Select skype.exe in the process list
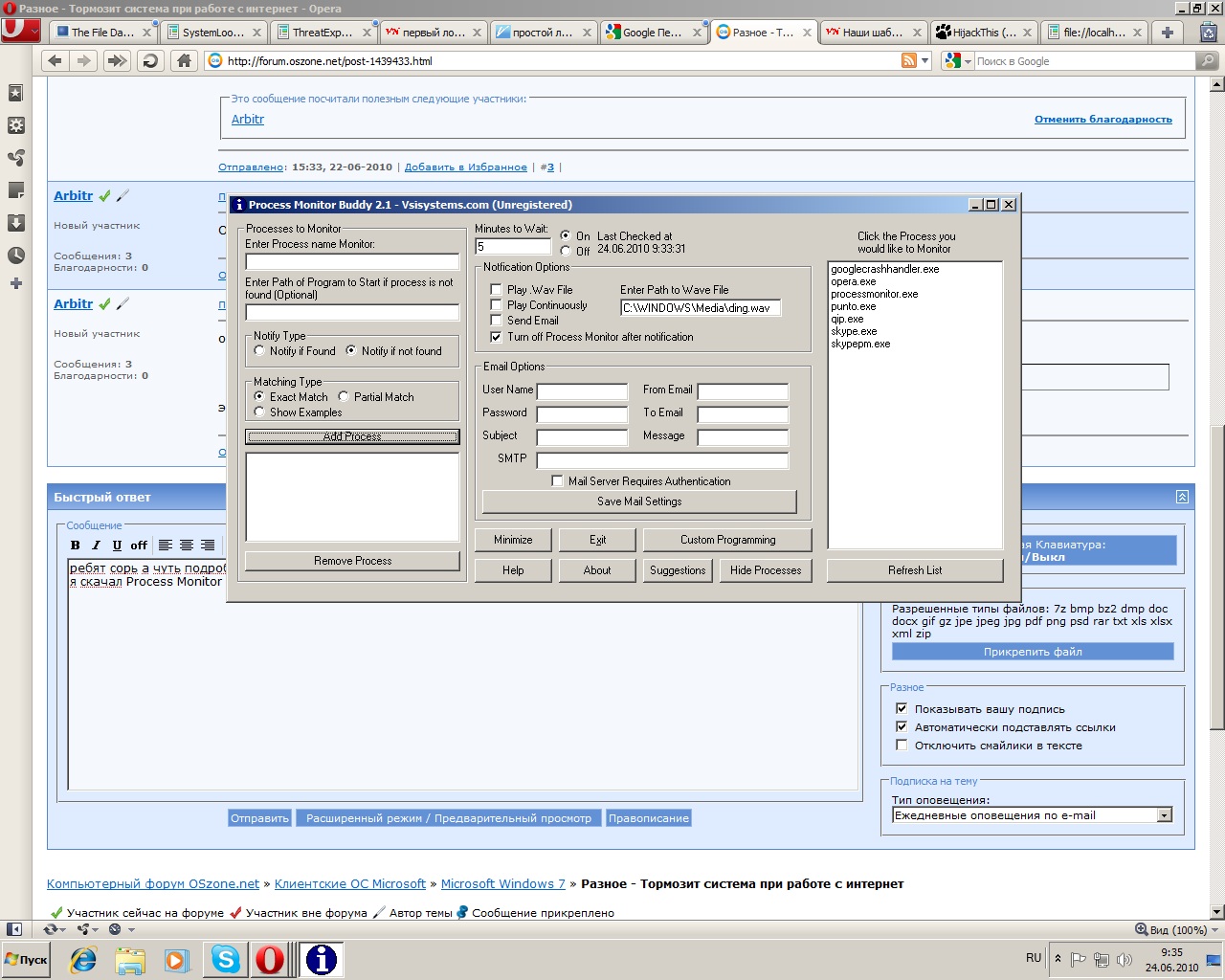Image resolution: width=1225 pixels, height=980 pixels. 854,331
